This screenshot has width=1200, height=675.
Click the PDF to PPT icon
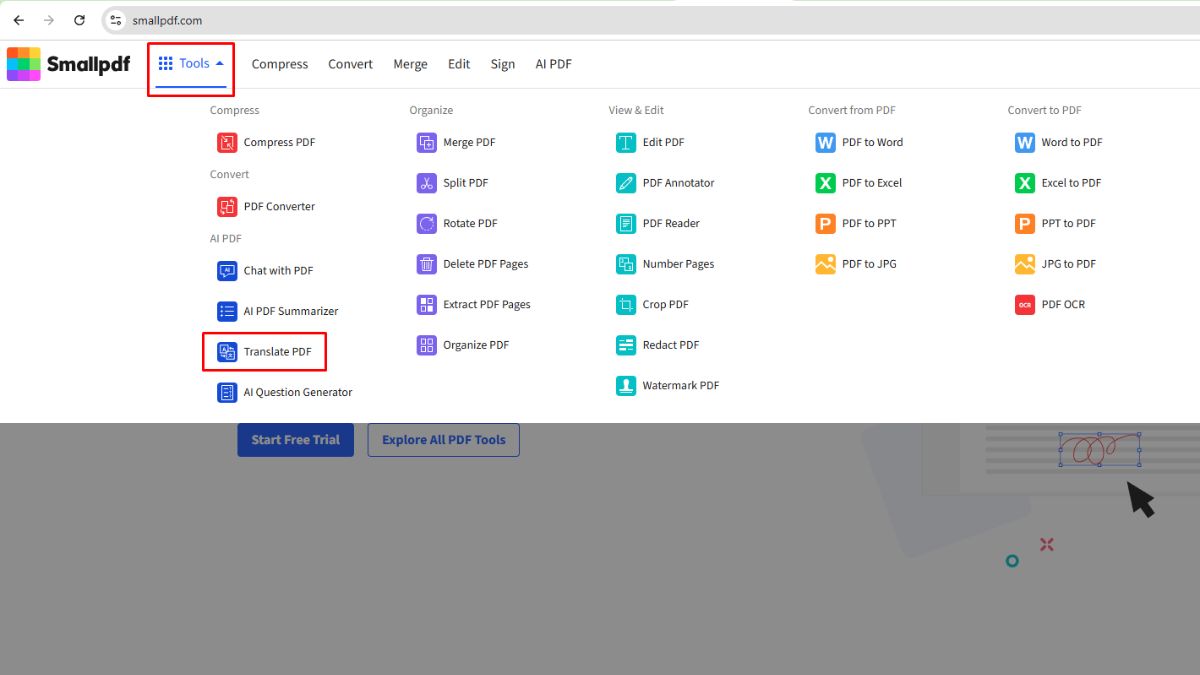825,224
